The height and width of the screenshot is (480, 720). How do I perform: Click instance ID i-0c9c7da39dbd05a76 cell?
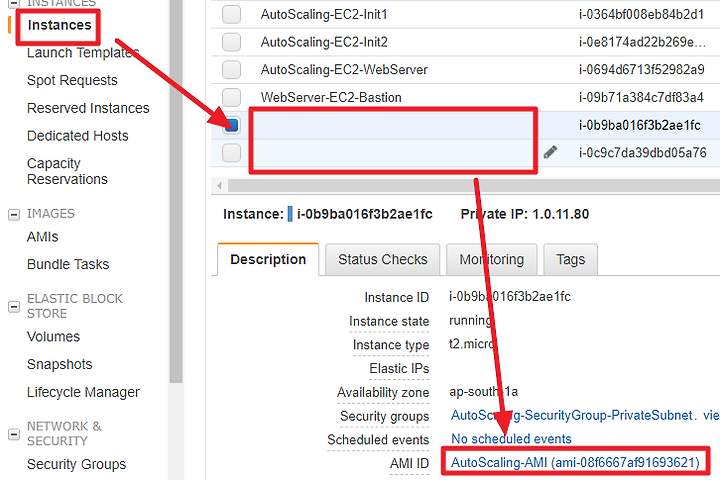(x=642, y=152)
